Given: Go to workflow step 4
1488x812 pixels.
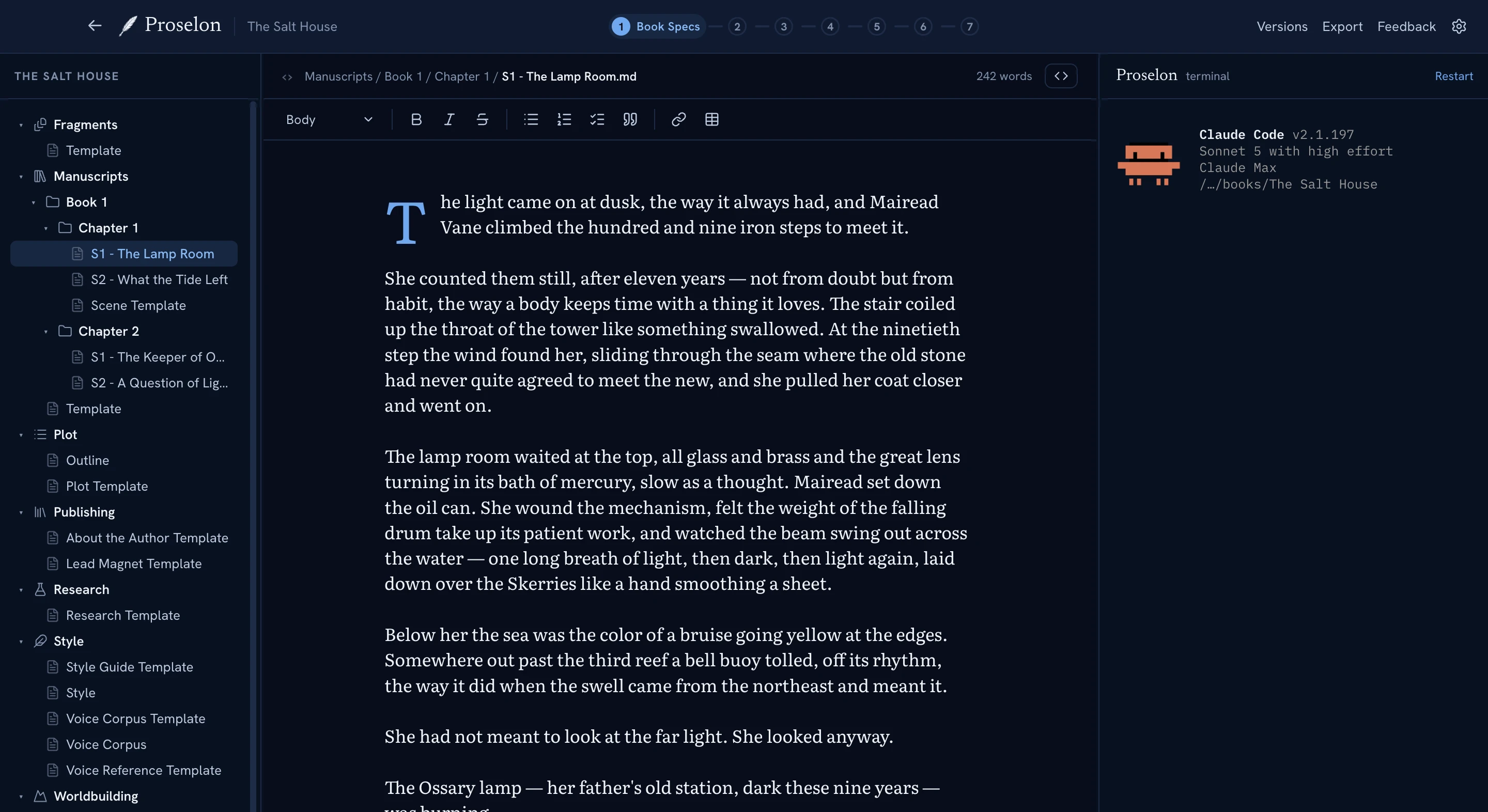Looking at the screenshot, I should point(830,26).
